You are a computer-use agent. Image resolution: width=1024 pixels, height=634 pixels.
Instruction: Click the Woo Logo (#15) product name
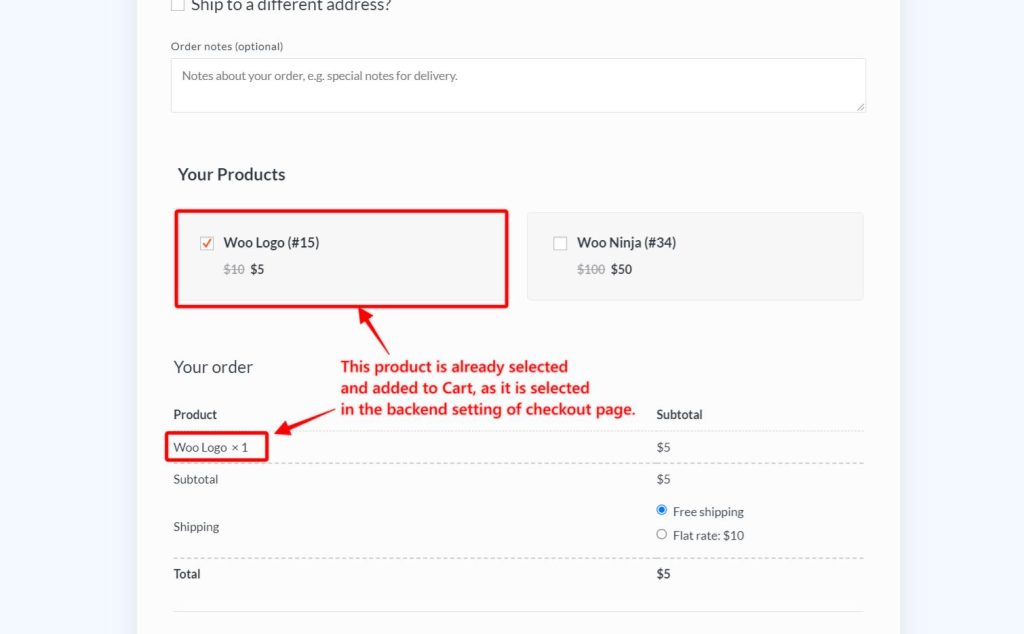pyautogui.click(x=271, y=242)
